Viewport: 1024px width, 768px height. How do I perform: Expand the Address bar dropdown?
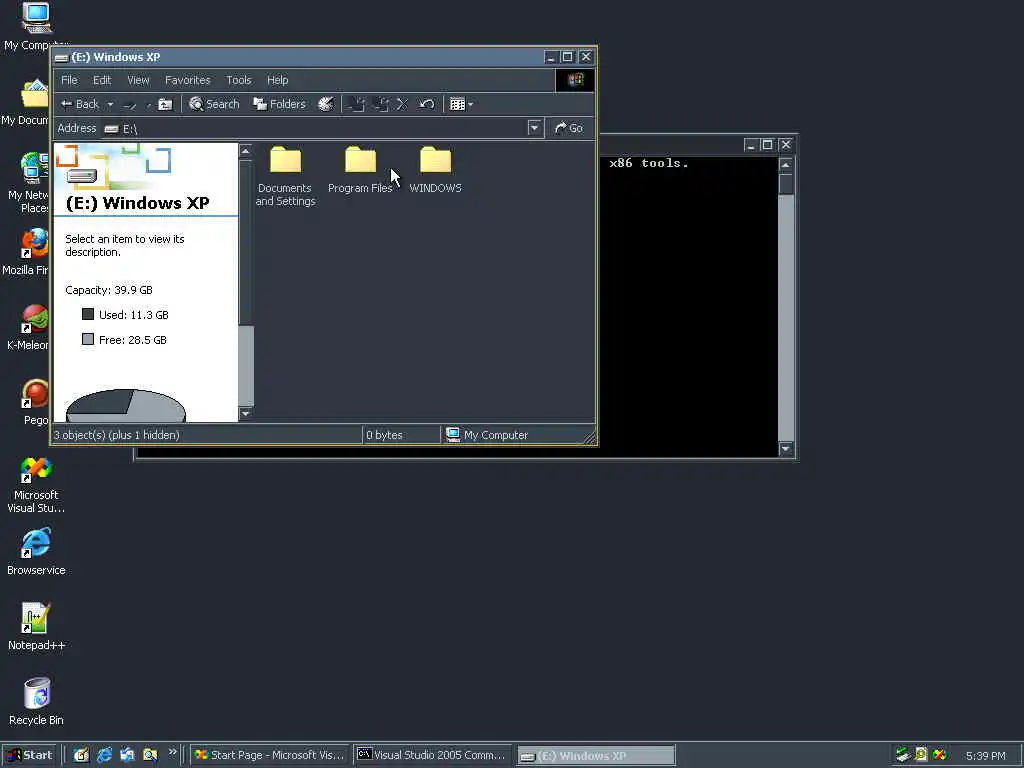[x=534, y=128]
